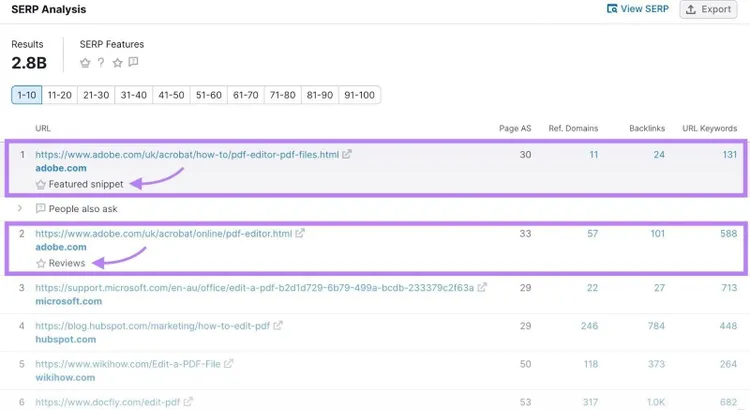Click the Featured snippet label
Viewport: 750px width, 410px height.
point(86,184)
